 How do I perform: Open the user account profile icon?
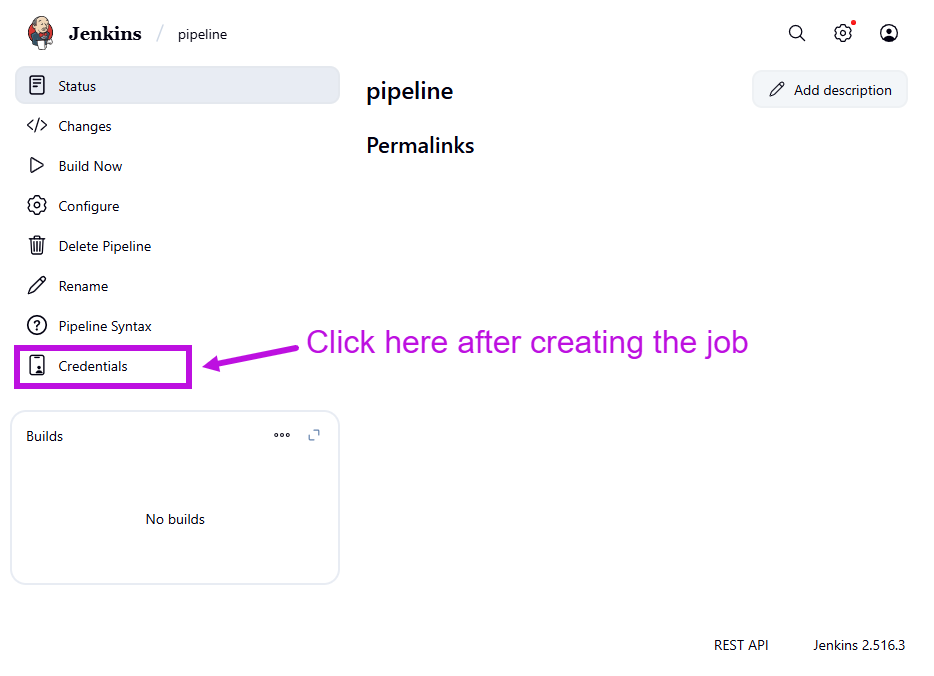[889, 33]
